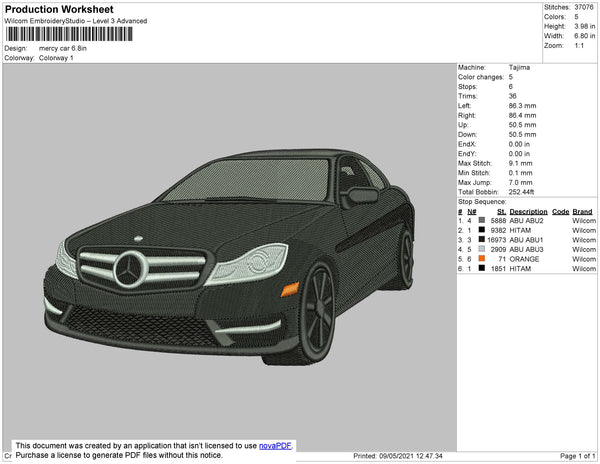Click the Left value '86.3 mm'

point(522,106)
